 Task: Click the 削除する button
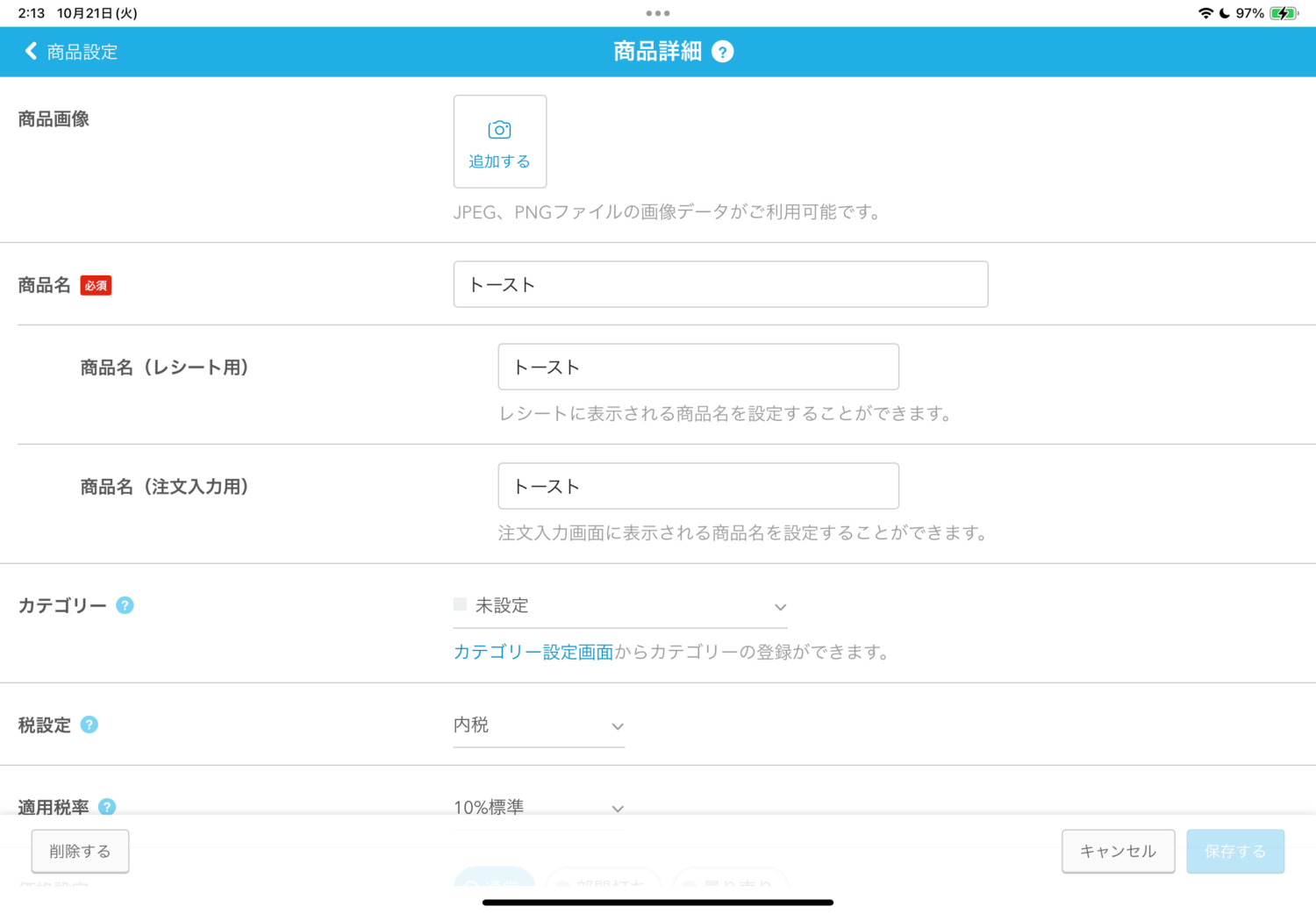pyautogui.click(x=80, y=851)
